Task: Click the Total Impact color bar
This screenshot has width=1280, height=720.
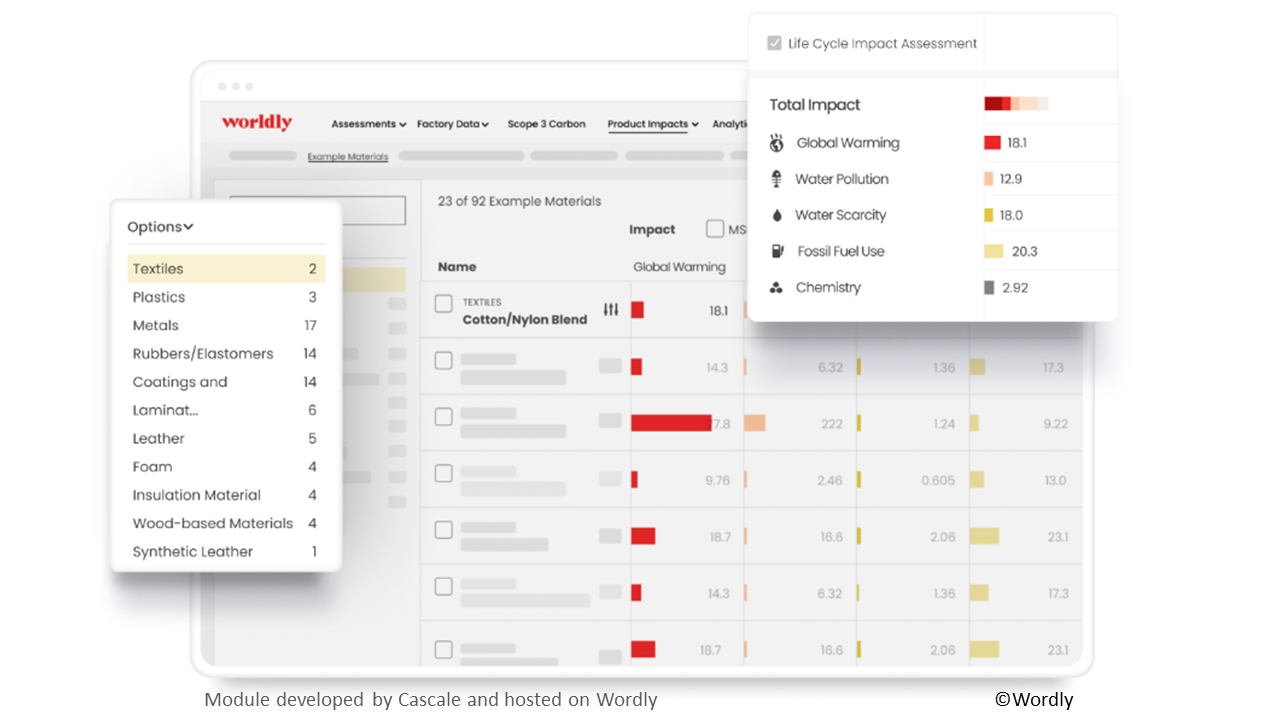Action: (x=1016, y=104)
